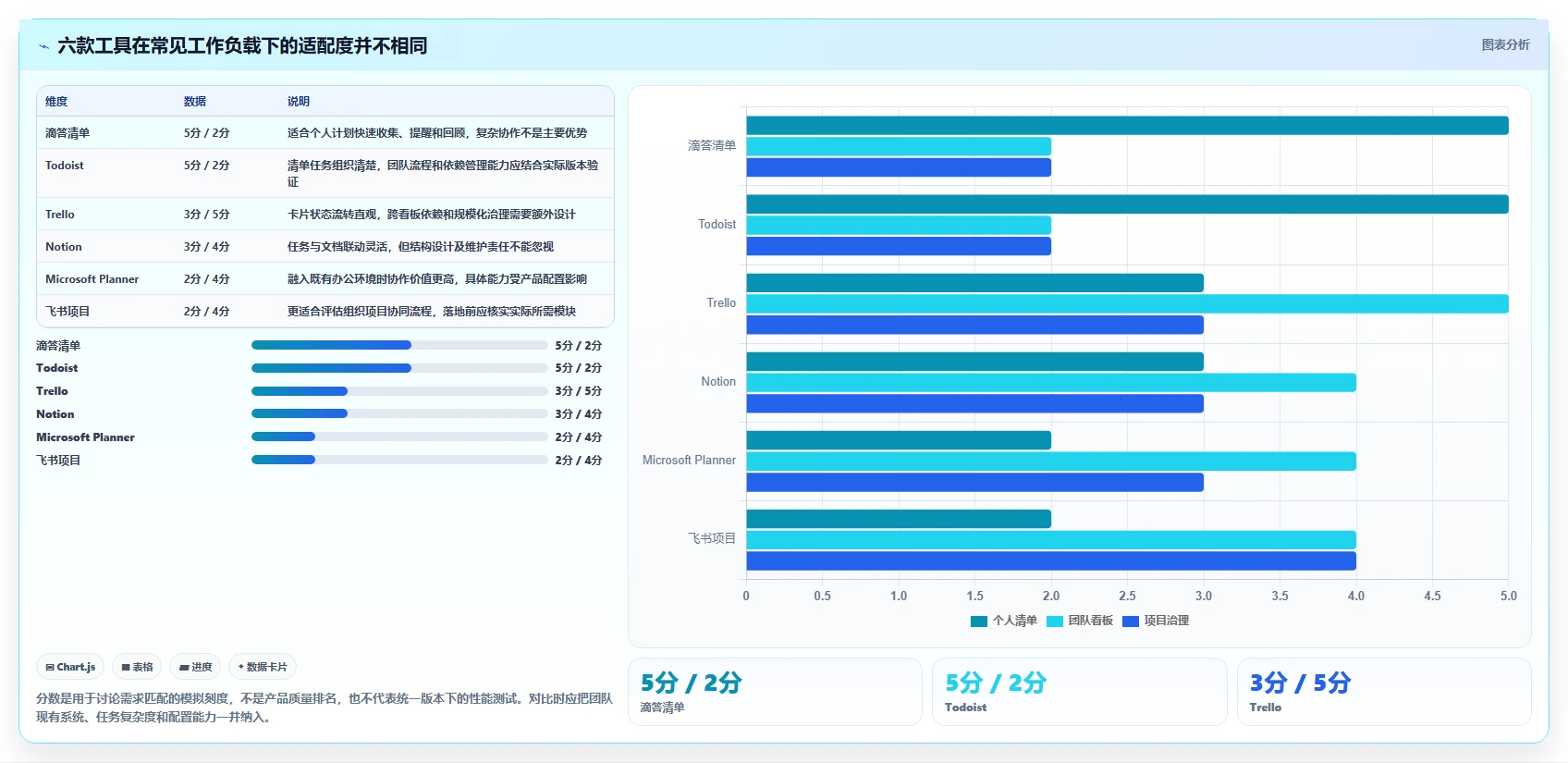Open the Trello data card
Screen dimensions: 1568x763
tap(1384, 692)
